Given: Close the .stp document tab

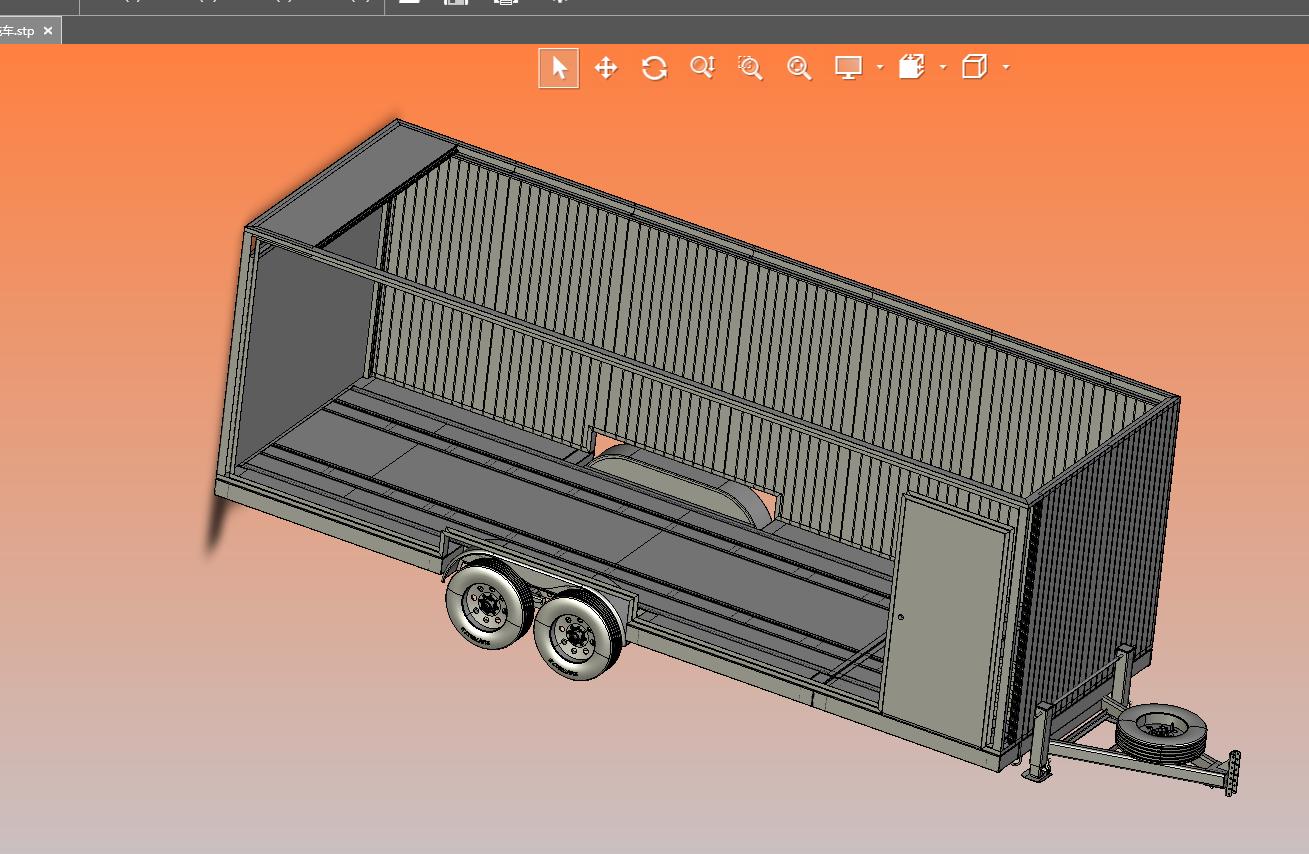Looking at the screenshot, I should click(x=48, y=31).
